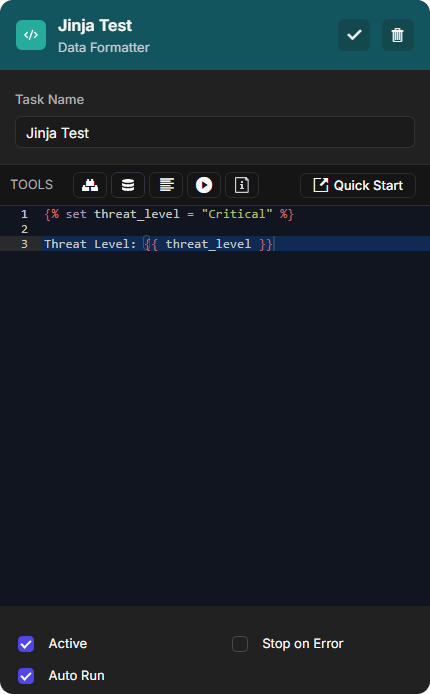This screenshot has height=694, width=430.
Task: Click the Task Name label
Action: pyautogui.click(x=50, y=100)
